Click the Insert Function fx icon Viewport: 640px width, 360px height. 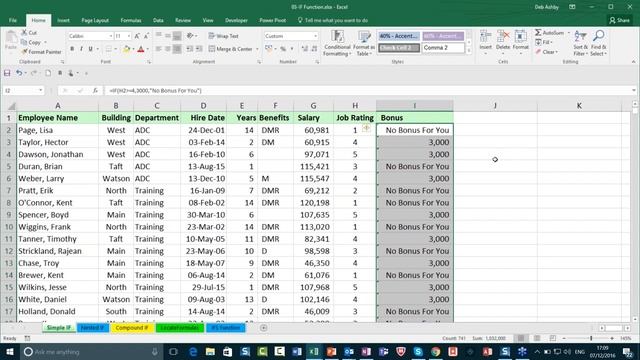point(95,91)
